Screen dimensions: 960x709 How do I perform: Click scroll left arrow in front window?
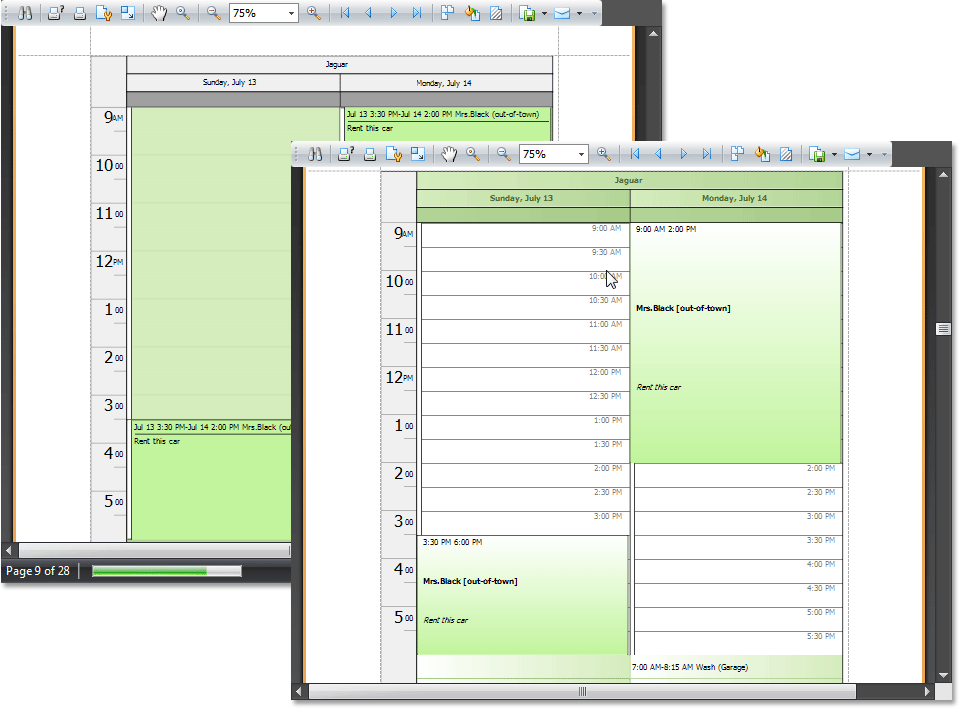pyautogui.click(x=299, y=691)
